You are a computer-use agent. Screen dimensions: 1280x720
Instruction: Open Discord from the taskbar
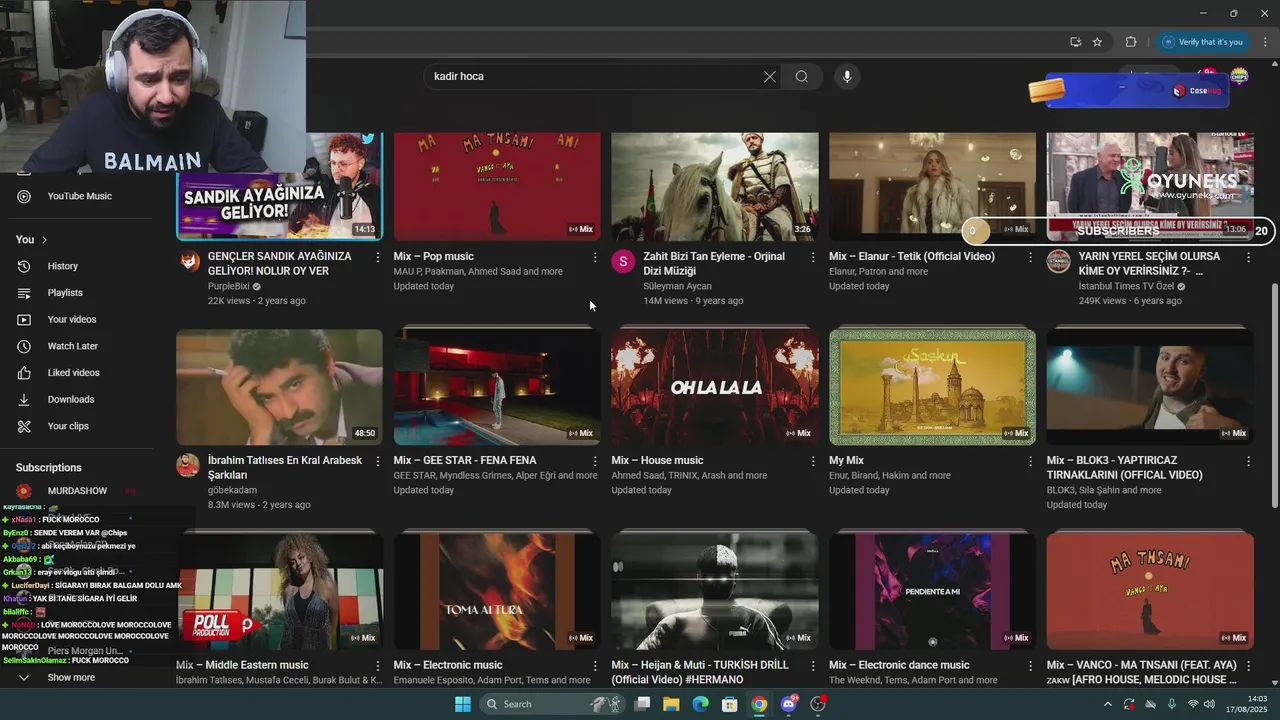789,704
